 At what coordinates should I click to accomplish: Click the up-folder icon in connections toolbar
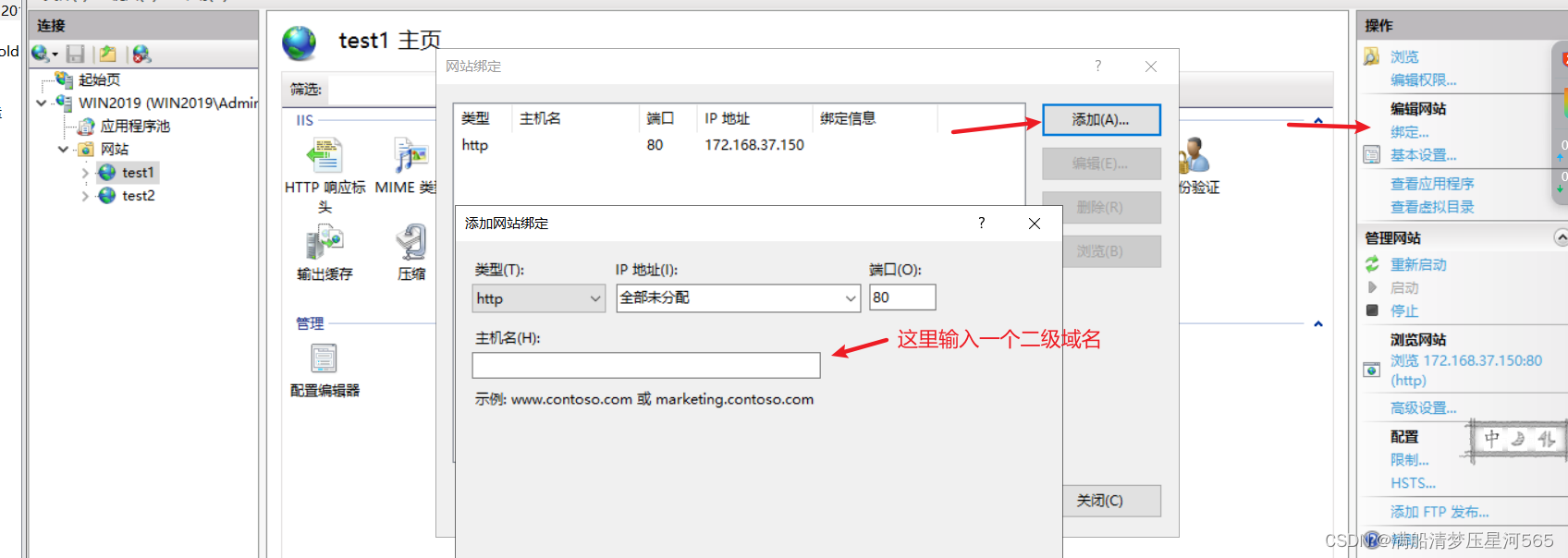coord(108,55)
